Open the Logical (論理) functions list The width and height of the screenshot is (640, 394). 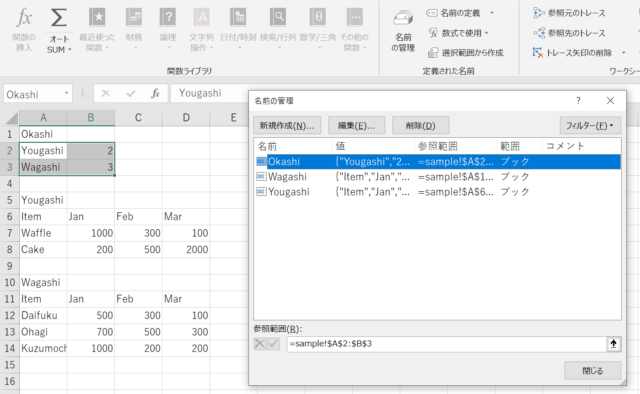coord(168,30)
